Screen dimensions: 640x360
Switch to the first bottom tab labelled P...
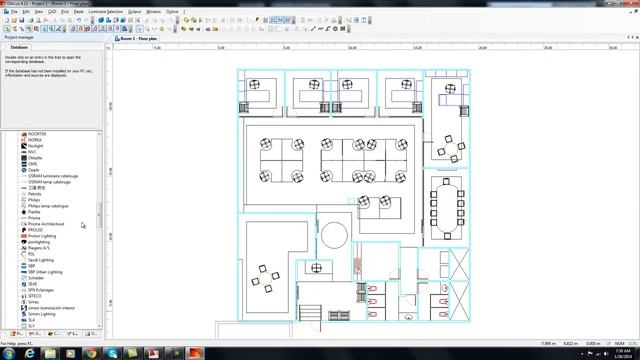pos(17,333)
